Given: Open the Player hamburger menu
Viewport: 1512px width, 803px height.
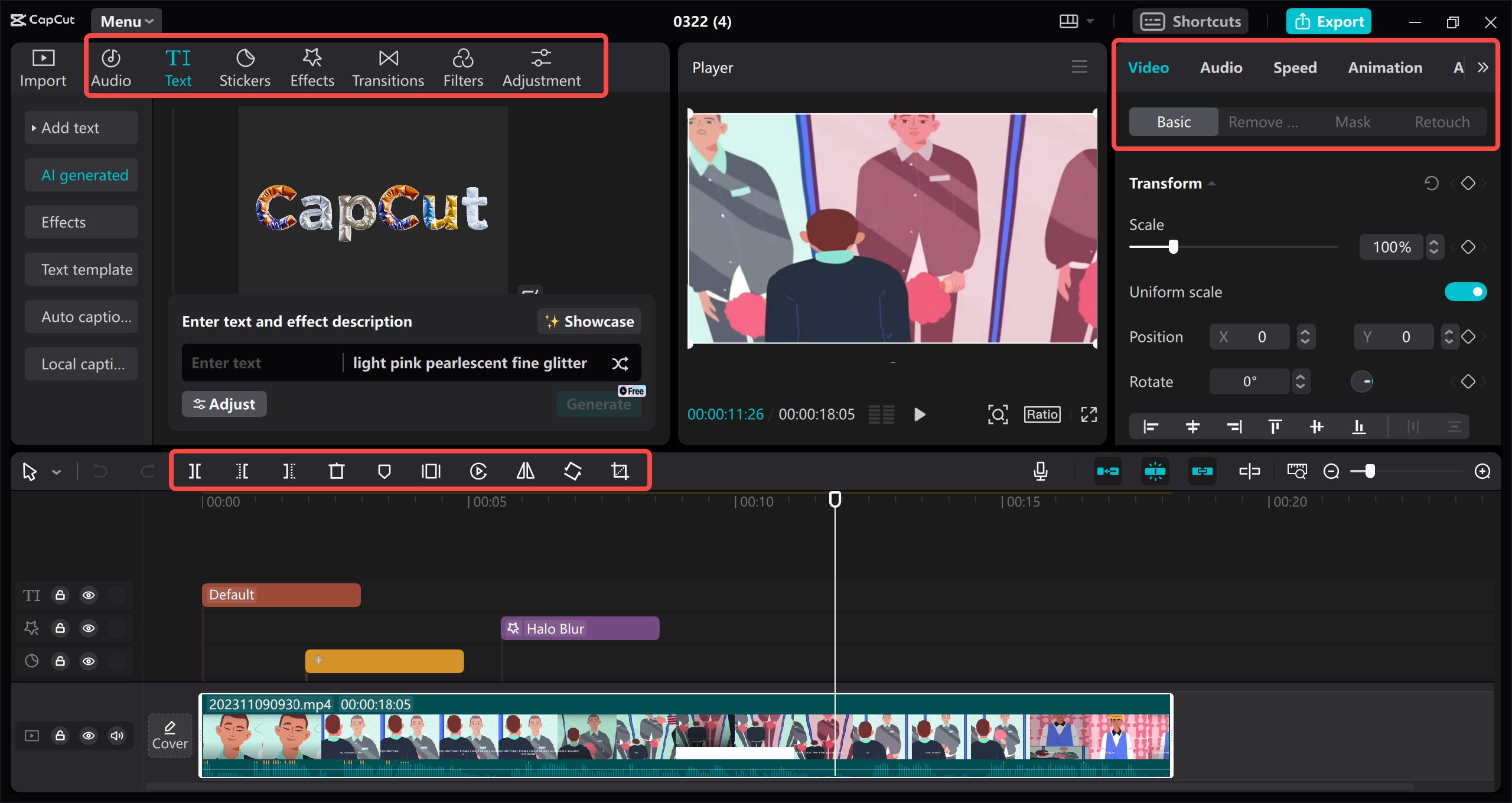Looking at the screenshot, I should click(x=1080, y=67).
